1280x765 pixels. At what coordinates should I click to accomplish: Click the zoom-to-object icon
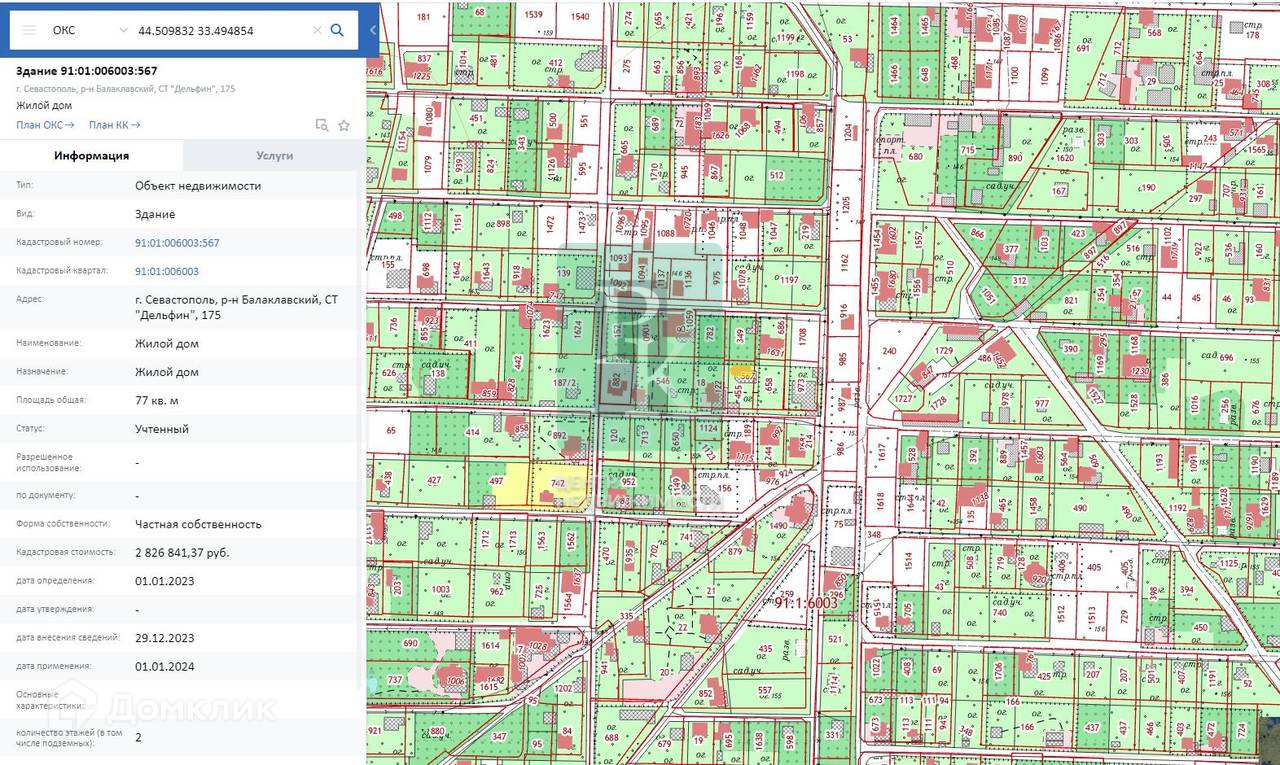click(321, 125)
